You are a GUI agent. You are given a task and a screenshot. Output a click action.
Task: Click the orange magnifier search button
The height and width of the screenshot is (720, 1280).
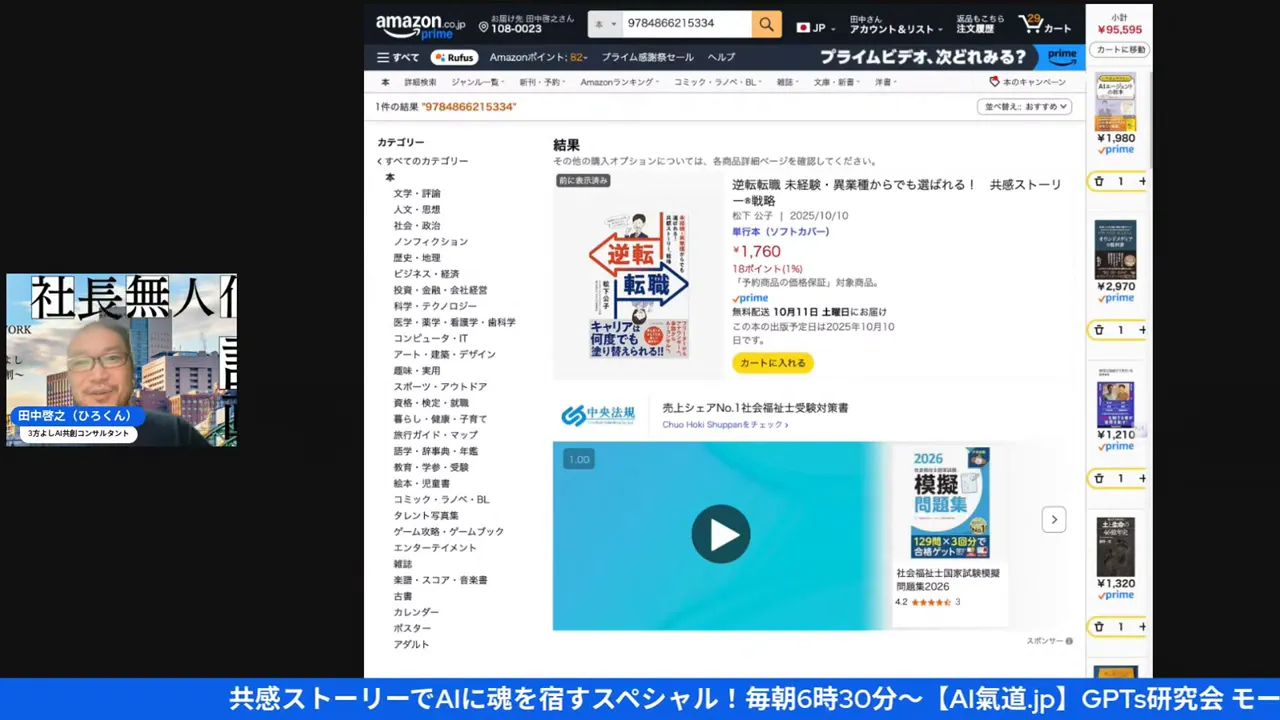click(767, 24)
